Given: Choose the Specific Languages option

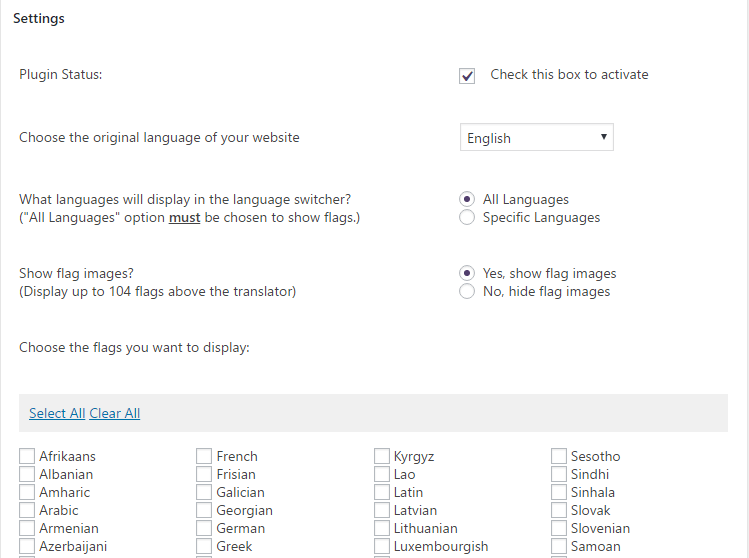Looking at the screenshot, I should (467, 218).
